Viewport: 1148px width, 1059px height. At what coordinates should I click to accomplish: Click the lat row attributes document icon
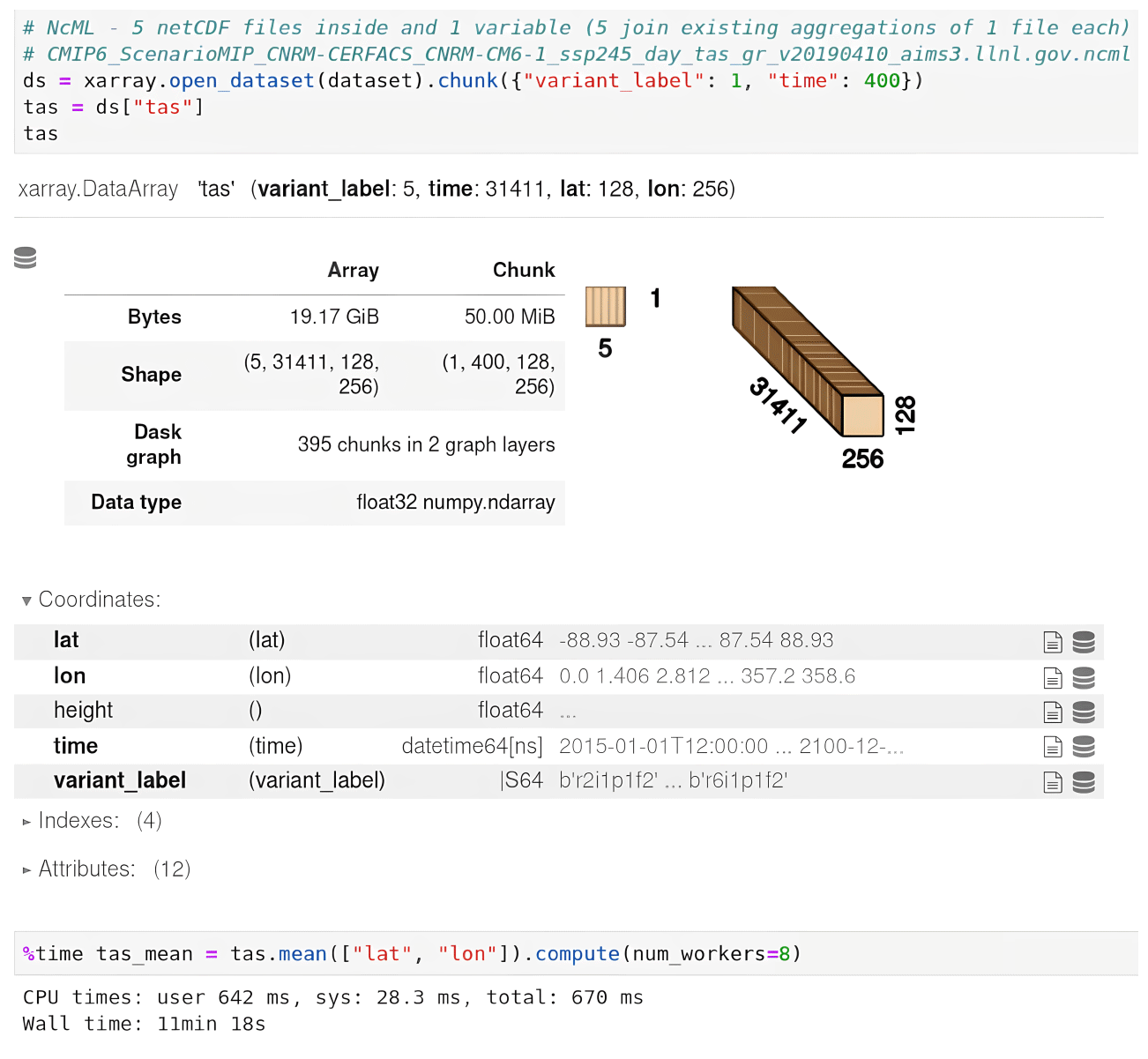pos(1052,642)
